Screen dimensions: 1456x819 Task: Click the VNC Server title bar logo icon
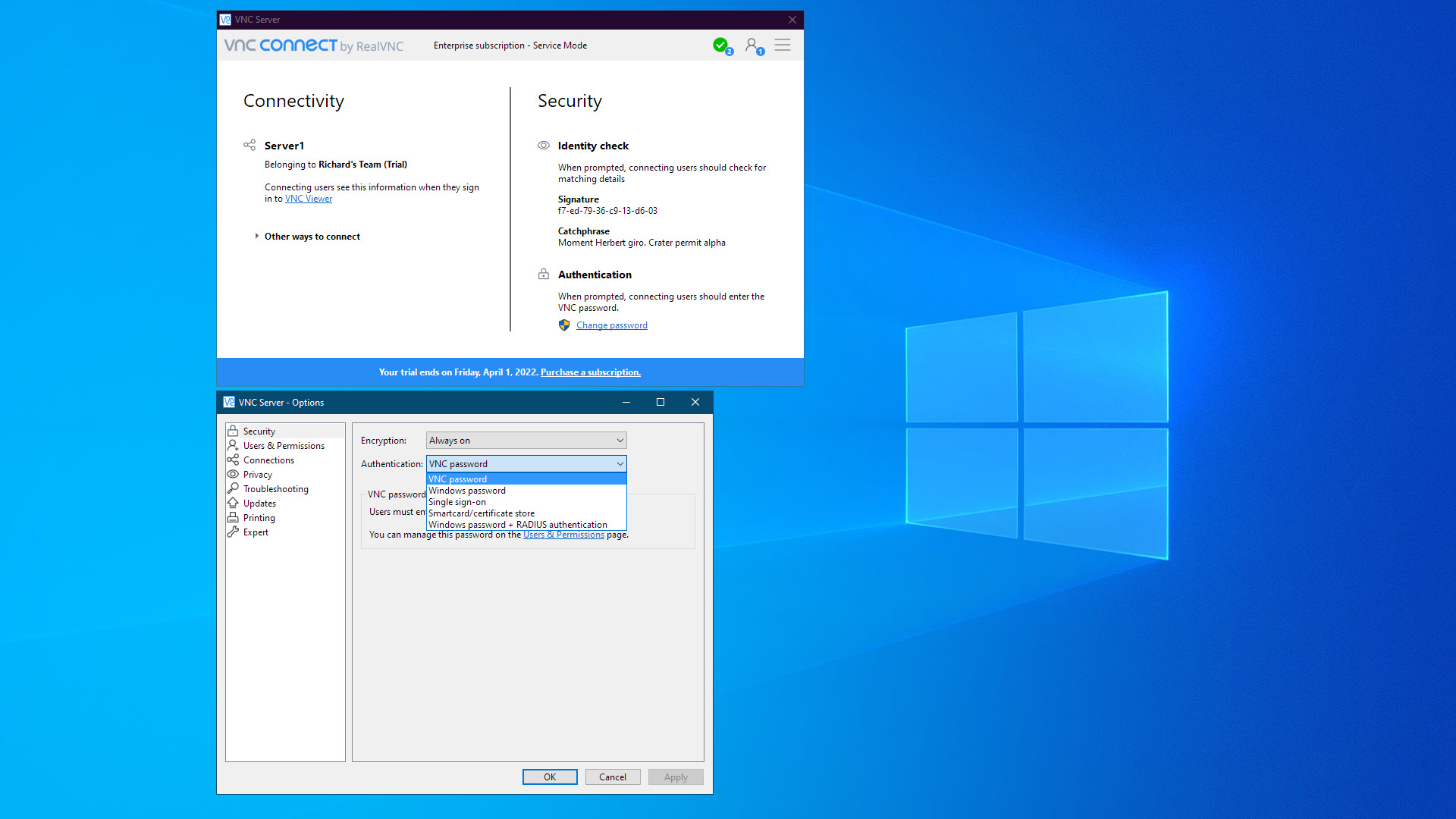pyautogui.click(x=225, y=20)
